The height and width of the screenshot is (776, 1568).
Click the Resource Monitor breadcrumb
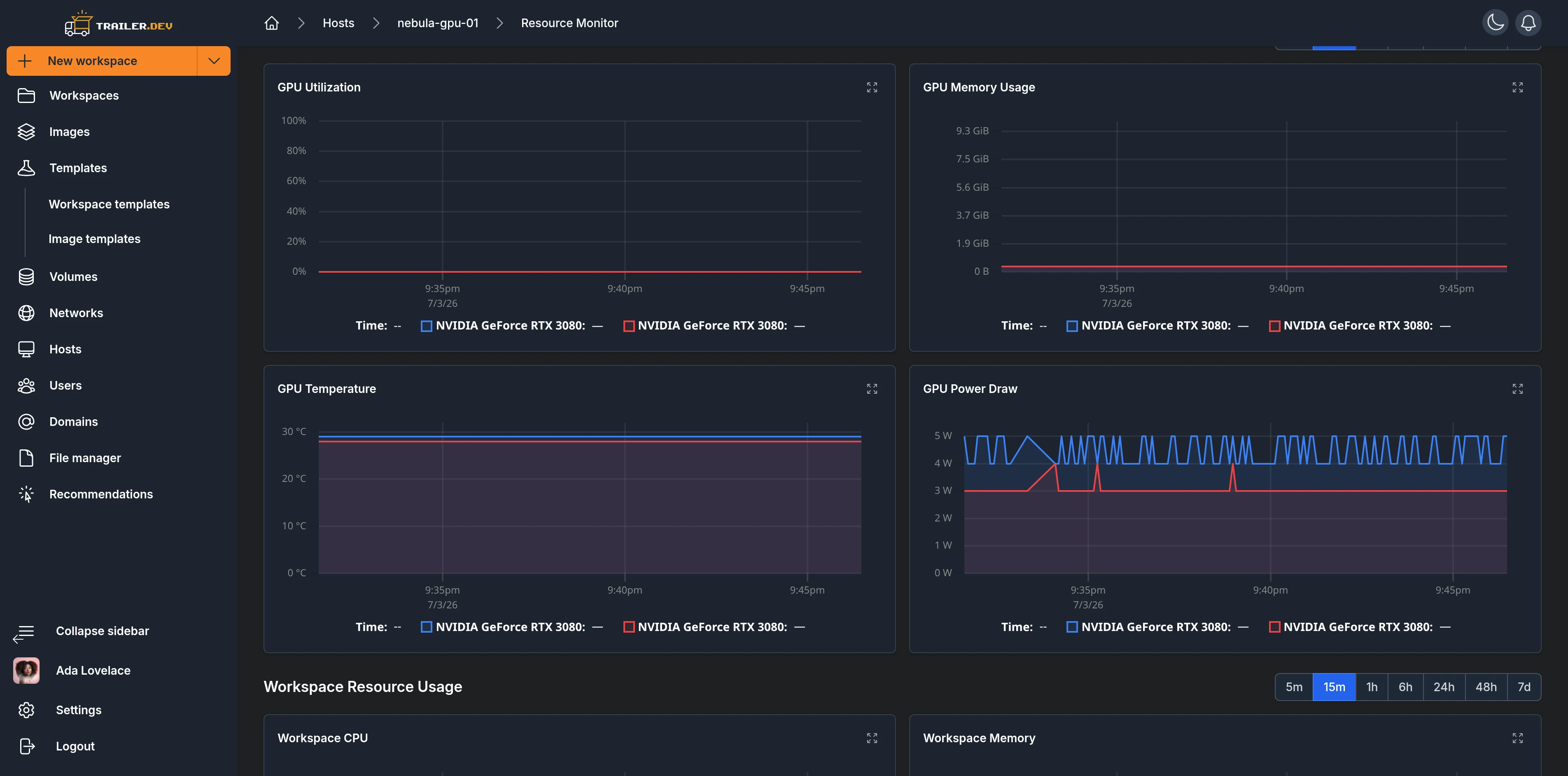point(569,23)
